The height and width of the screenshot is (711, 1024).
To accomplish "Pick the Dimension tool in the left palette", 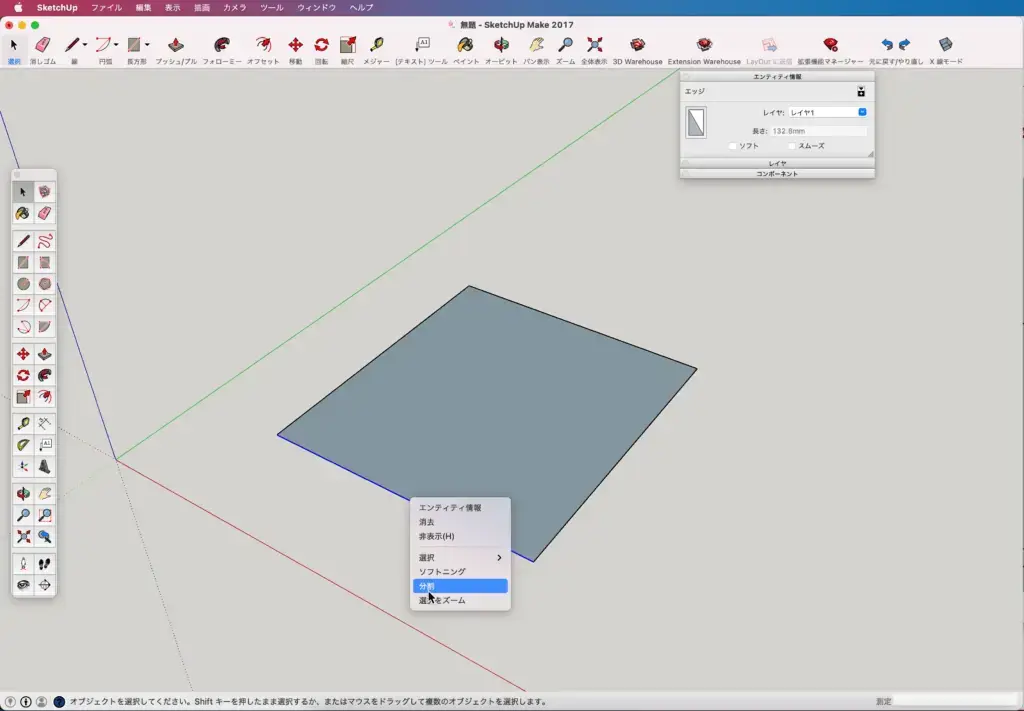I will (44, 423).
